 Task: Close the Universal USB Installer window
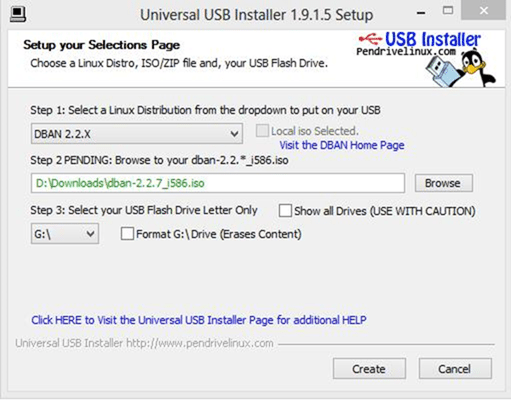click(x=483, y=10)
